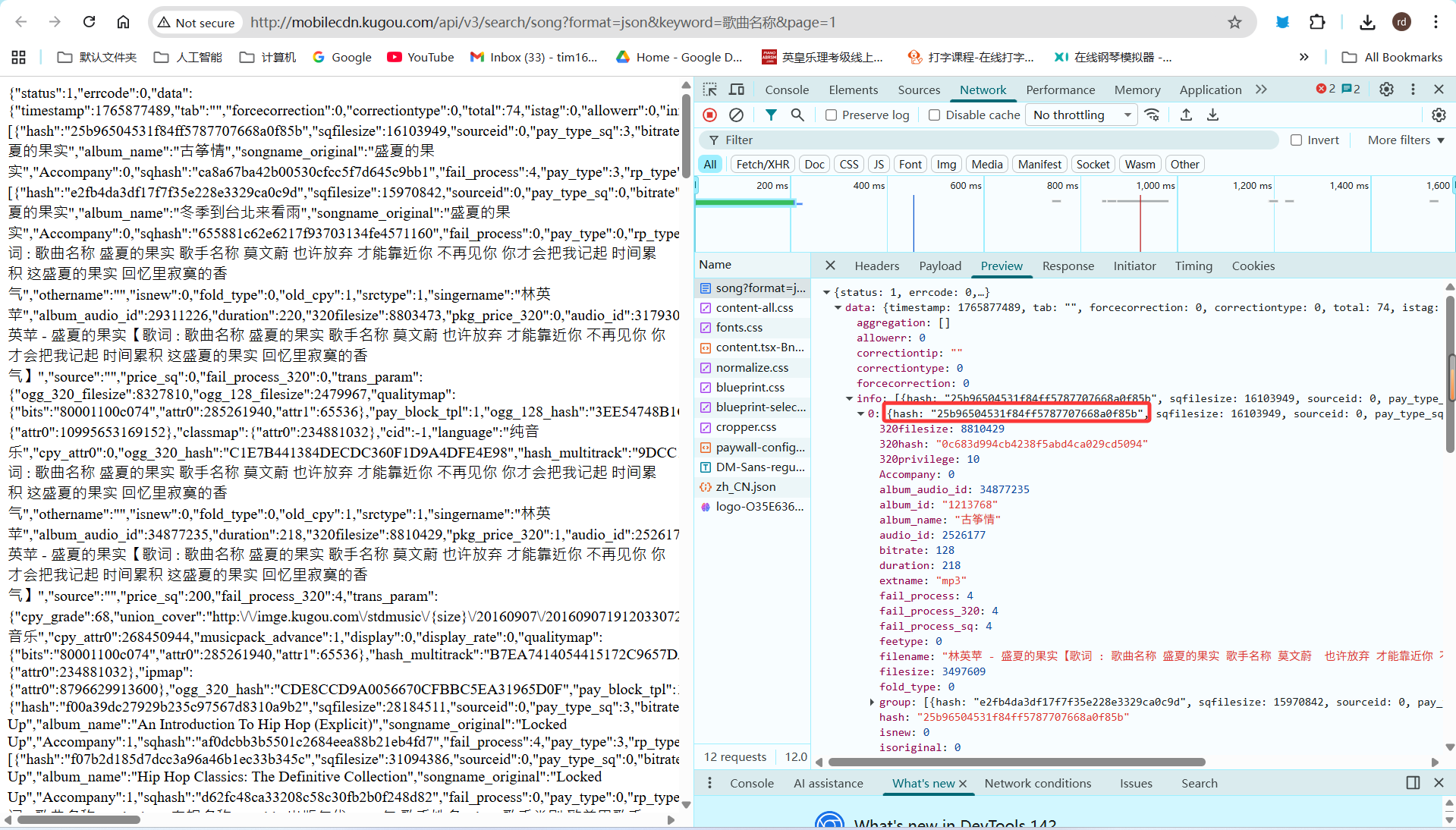
Task: Open the YouTube bookmark
Action: click(x=420, y=57)
